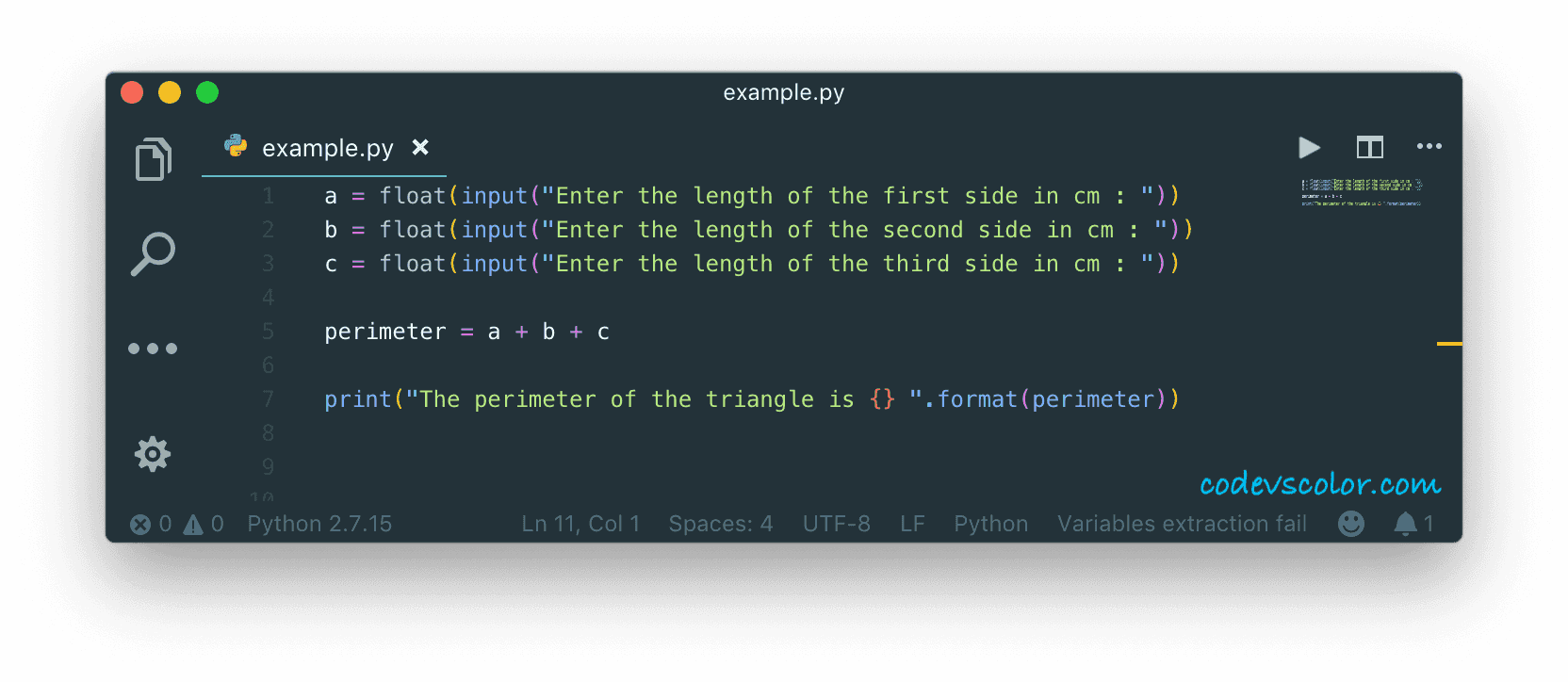Change the LF end of line sequence
Viewport: 1568px width, 682px height.
coord(912,524)
